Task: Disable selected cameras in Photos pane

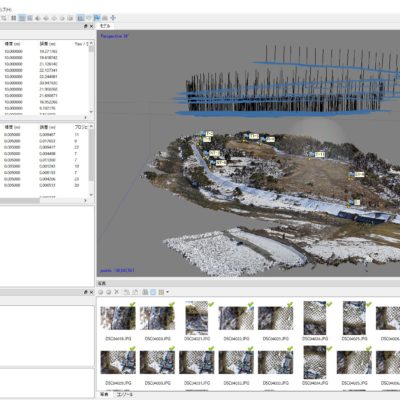Action: point(109,292)
